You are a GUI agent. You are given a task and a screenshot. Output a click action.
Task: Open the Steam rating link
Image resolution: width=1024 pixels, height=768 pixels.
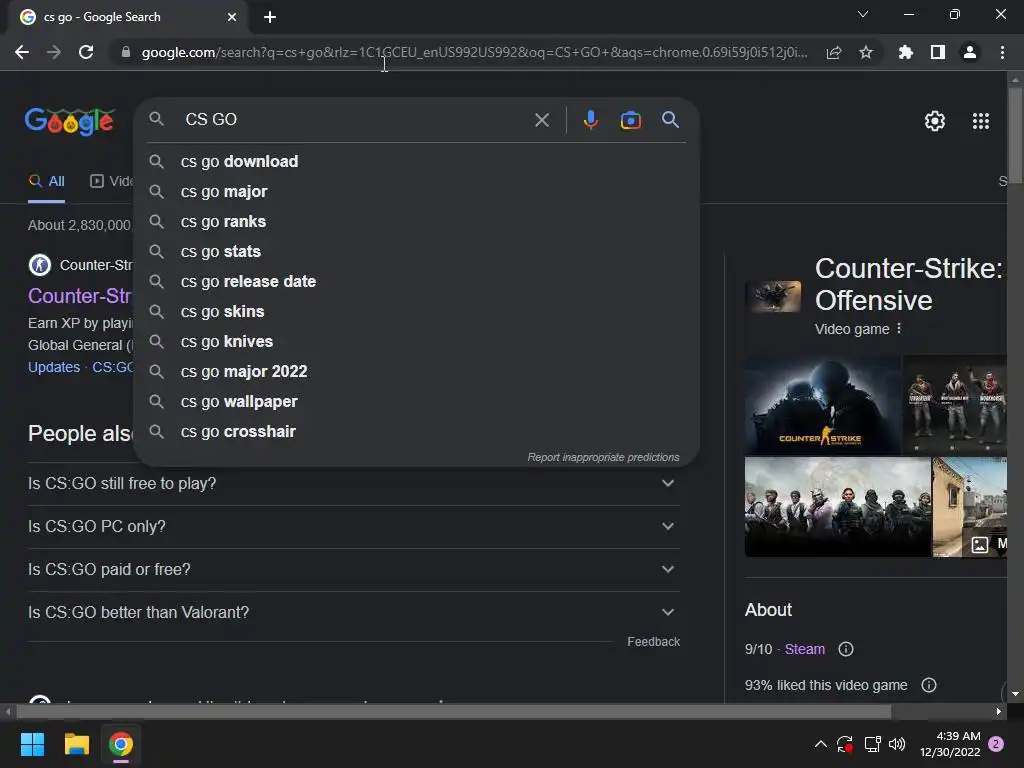click(x=805, y=649)
